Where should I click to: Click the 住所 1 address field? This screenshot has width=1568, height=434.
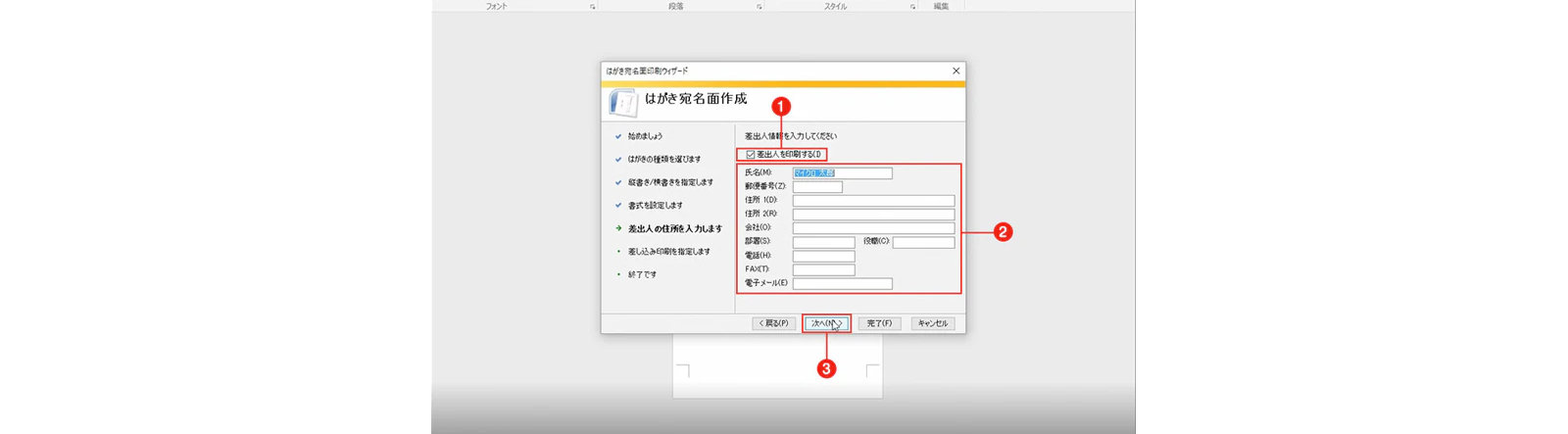pos(873,201)
